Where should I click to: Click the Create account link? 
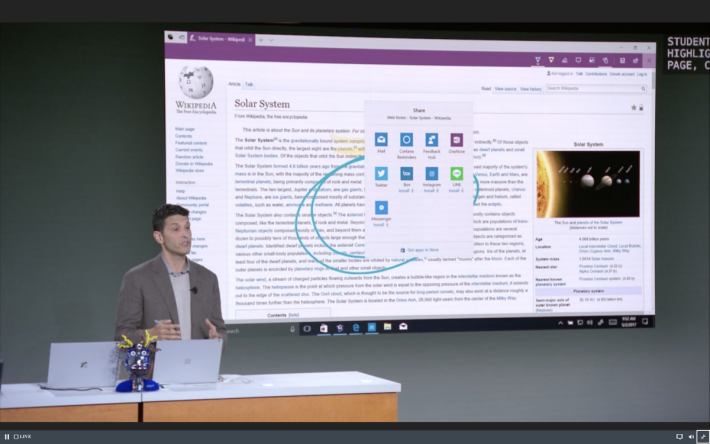(622, 74)
